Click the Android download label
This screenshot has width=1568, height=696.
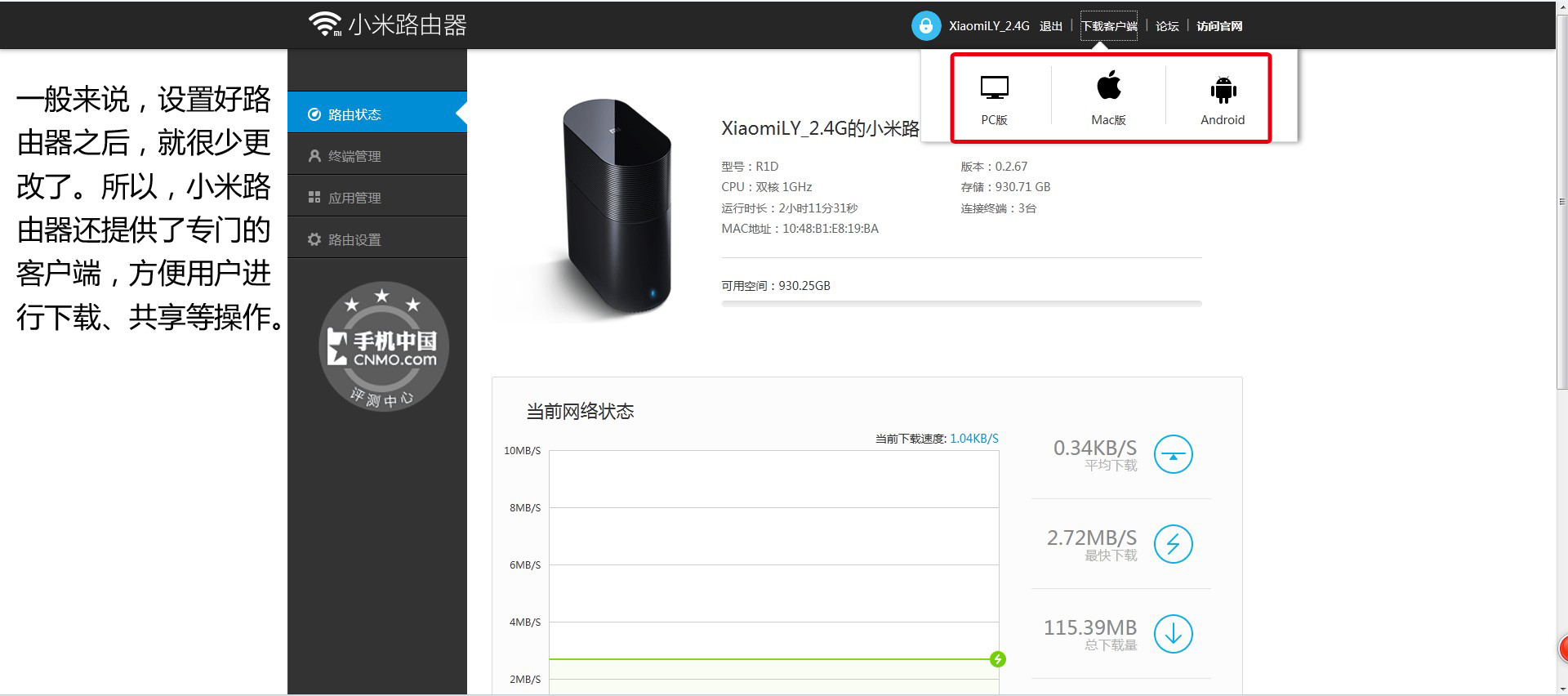[1223, 120]
